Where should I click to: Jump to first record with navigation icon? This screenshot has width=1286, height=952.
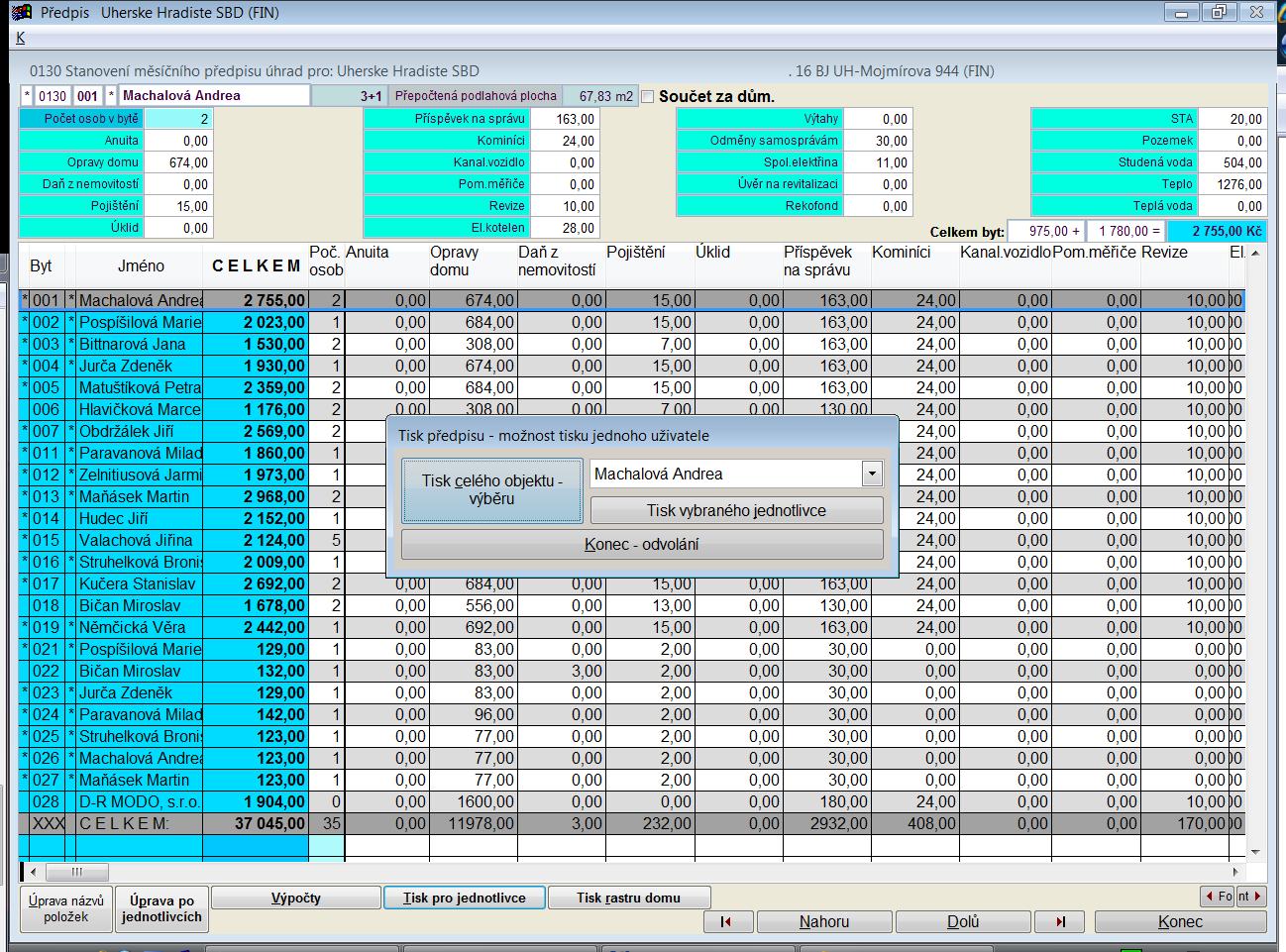click(727, 922)
